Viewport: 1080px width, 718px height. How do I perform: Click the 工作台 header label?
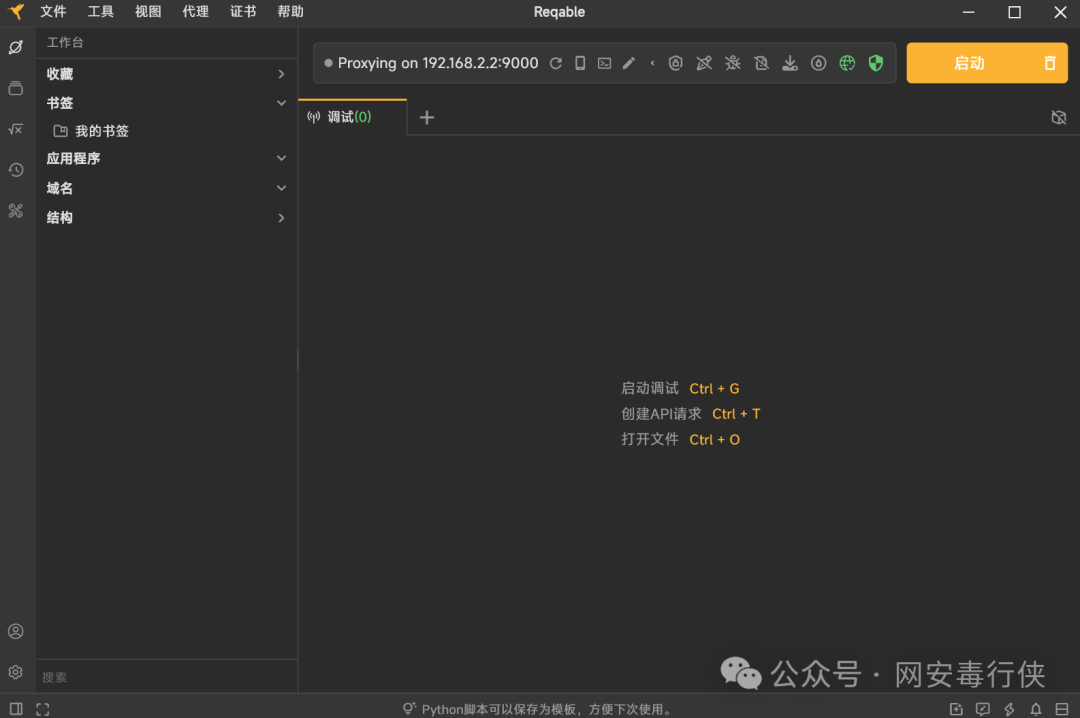tap(65, 43)
